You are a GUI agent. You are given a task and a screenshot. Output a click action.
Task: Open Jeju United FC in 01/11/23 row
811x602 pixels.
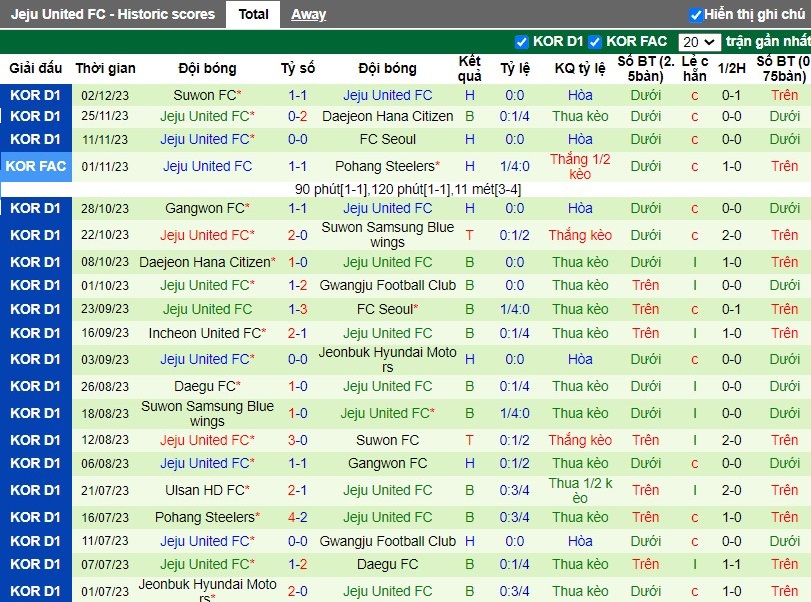207,166
